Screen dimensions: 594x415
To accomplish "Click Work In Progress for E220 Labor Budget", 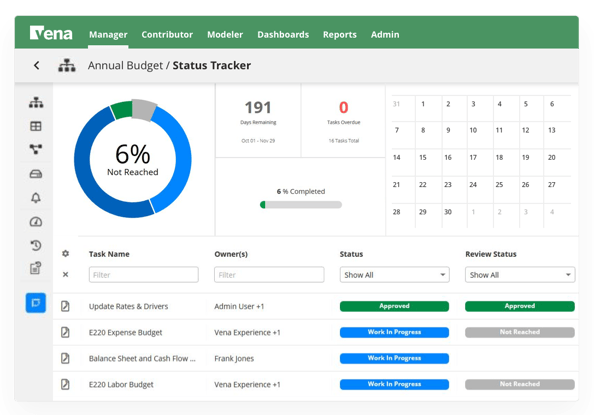I will pos(394,384).
